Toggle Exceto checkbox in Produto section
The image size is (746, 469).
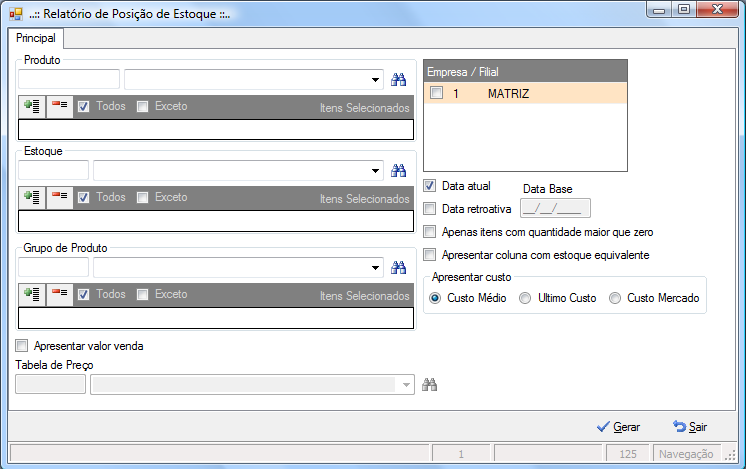142,107
